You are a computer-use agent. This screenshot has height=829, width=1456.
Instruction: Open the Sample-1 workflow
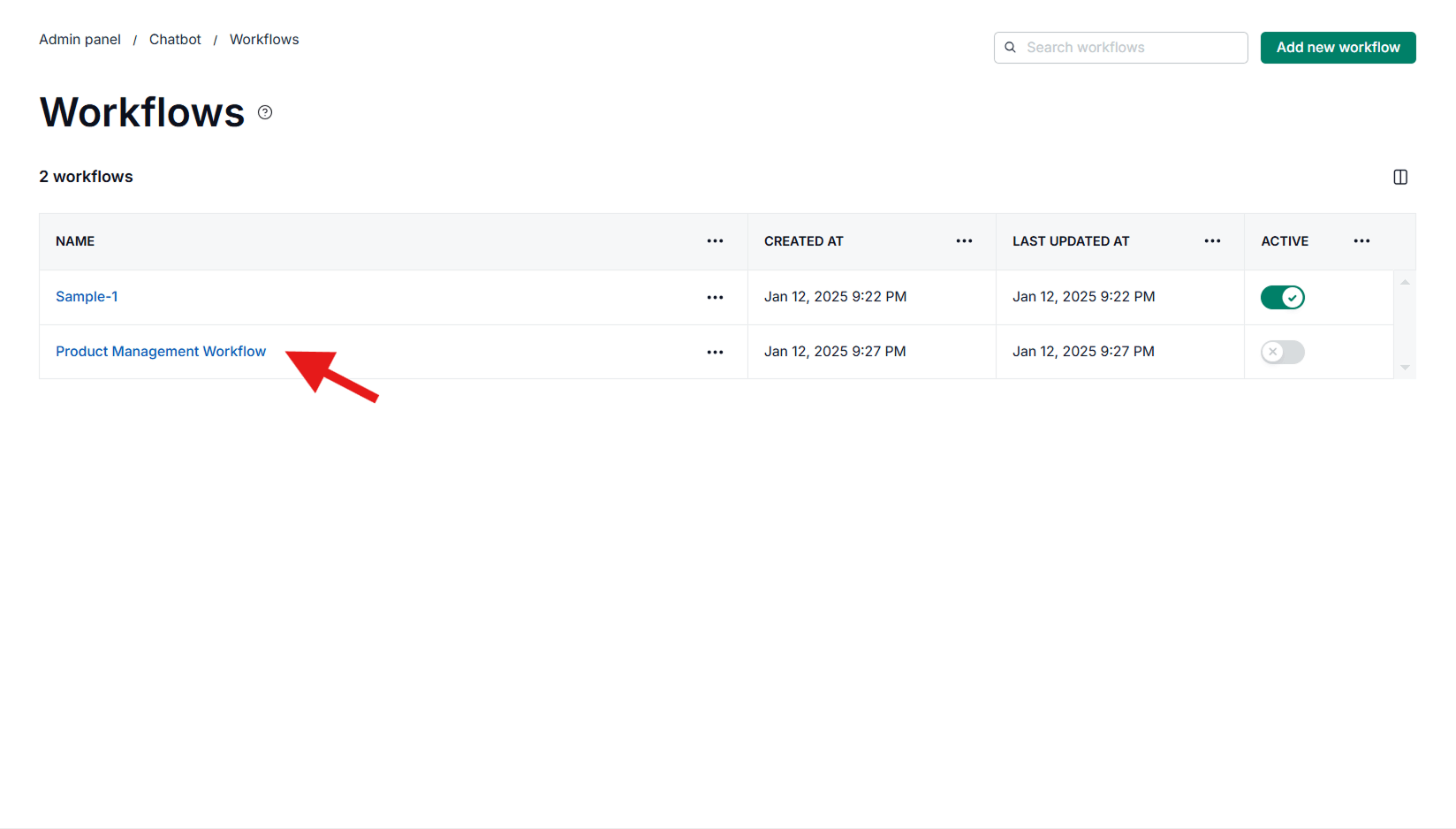[87, 296]
